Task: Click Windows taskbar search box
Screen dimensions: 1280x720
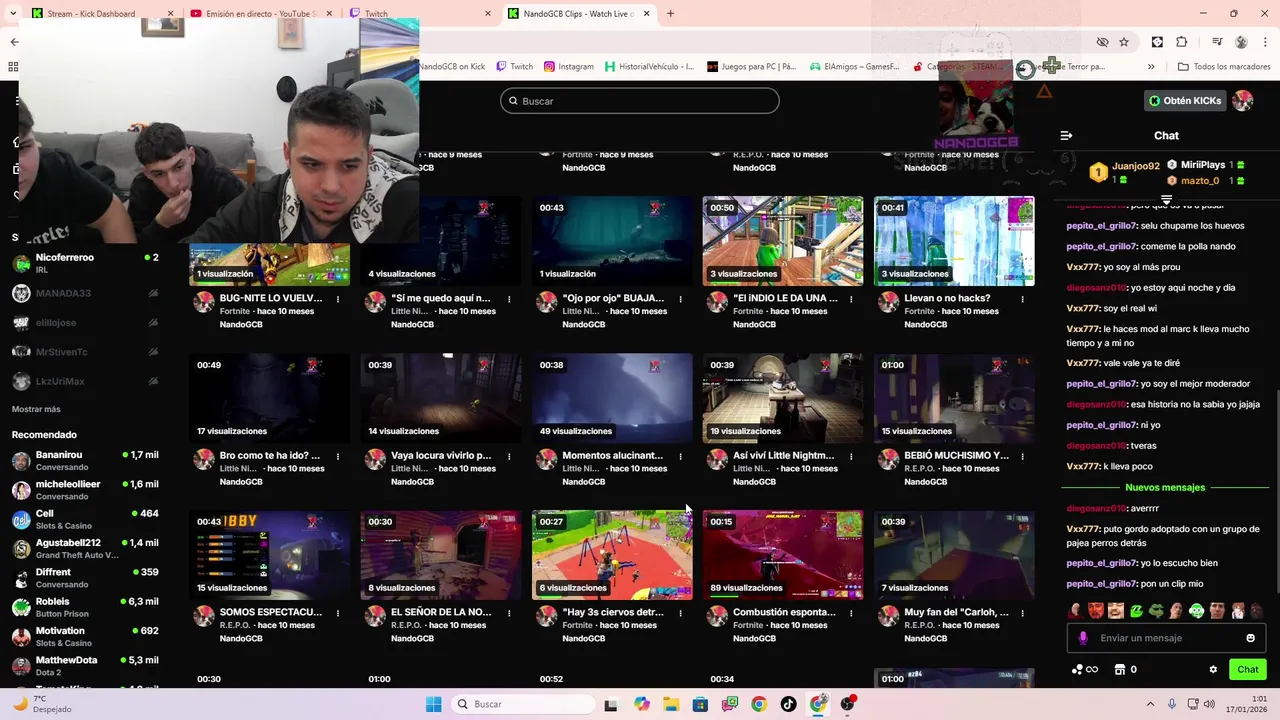Action: pos(521,704)
